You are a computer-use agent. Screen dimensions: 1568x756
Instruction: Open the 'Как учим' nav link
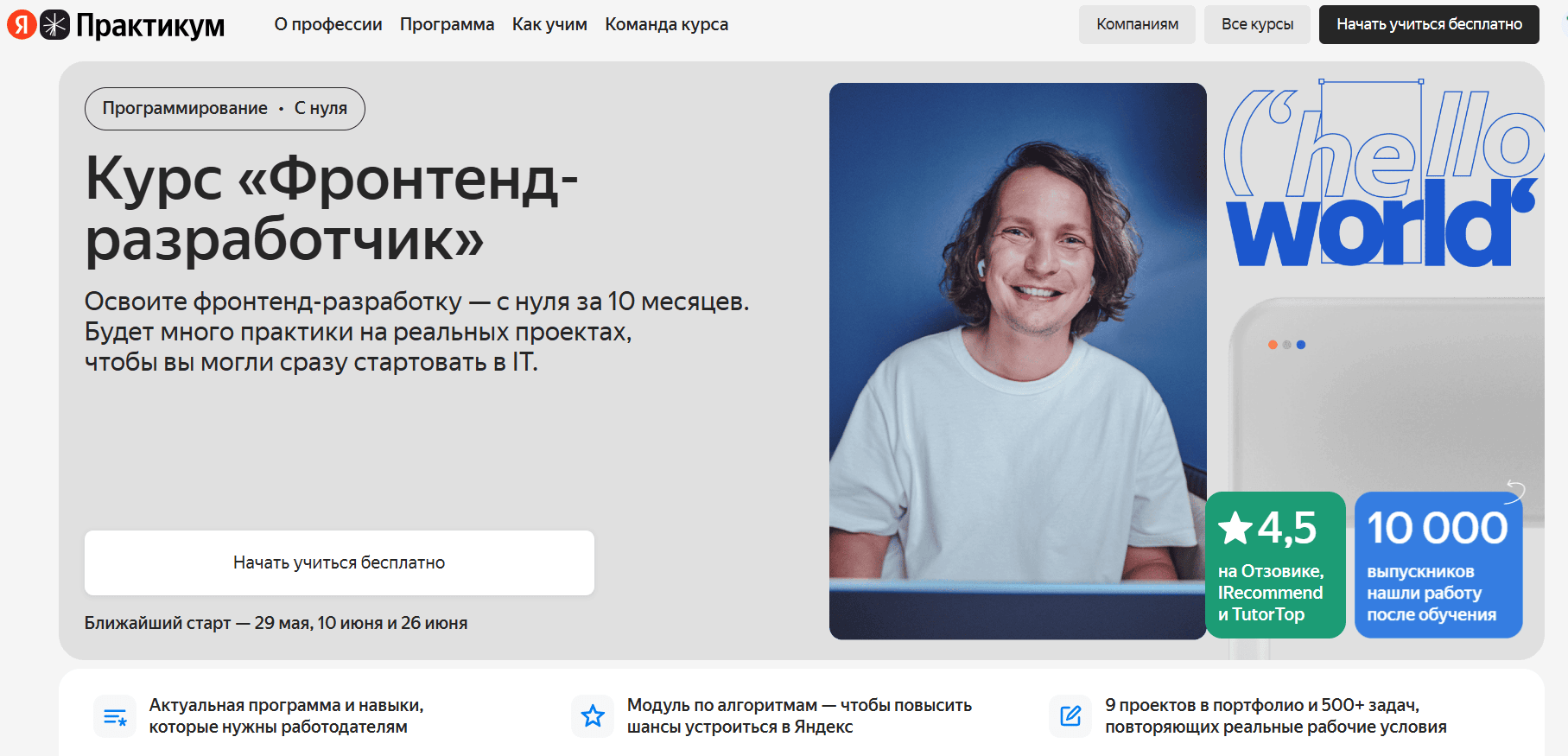tap(549, 24)
